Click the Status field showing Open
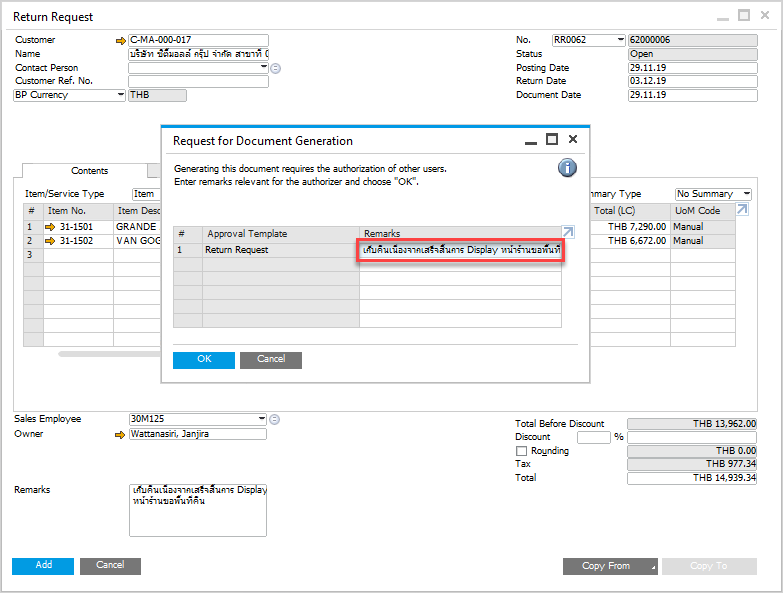Viewport: 783px width, 593px height. (693, 54)
